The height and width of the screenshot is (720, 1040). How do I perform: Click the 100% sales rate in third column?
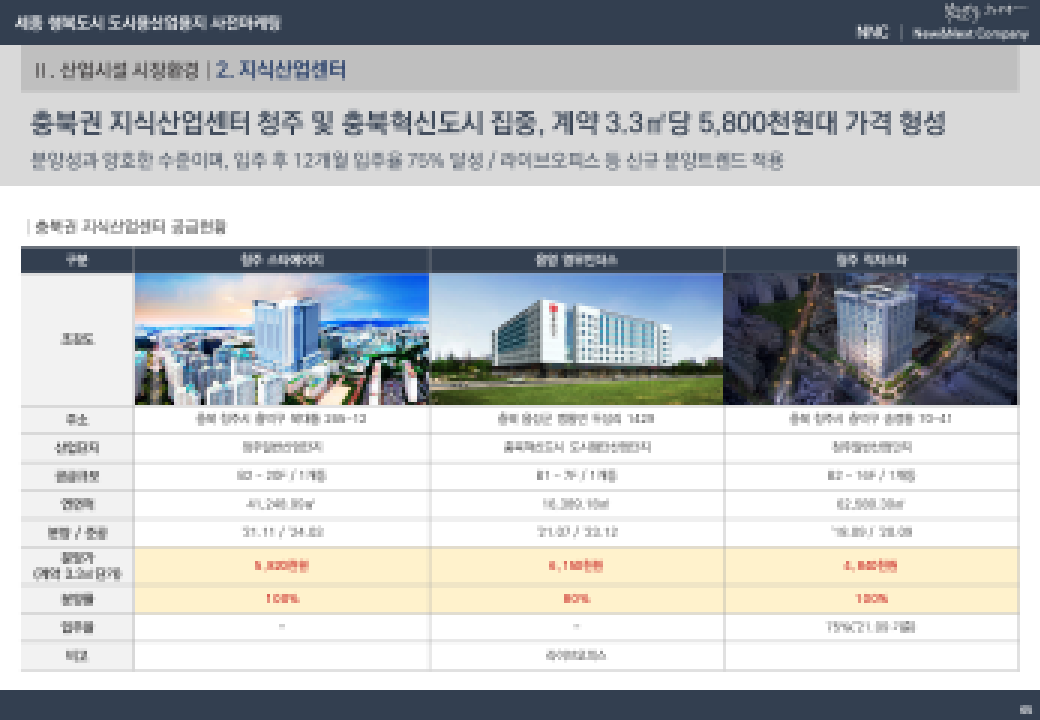pos(871,599)
